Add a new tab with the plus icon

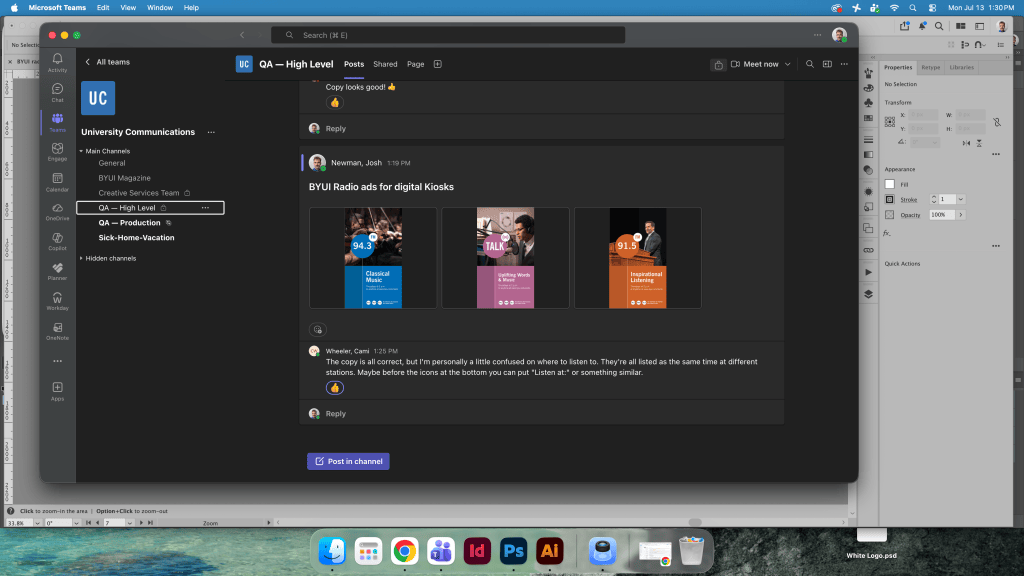[438, 64]
